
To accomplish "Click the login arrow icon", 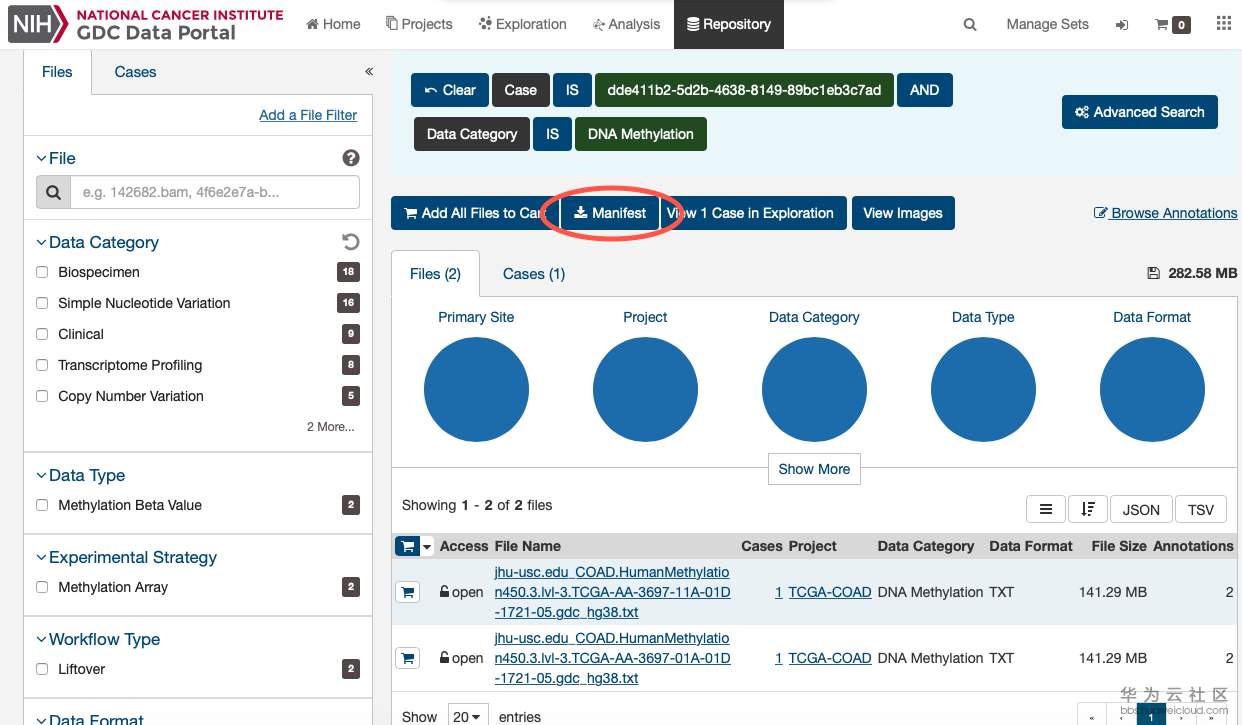I will [x=1122, y=25].
